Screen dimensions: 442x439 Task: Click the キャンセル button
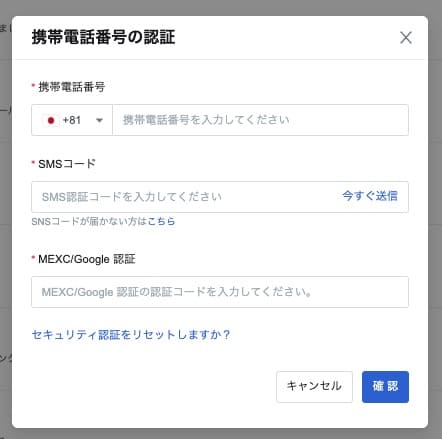[x=314, y=387]
